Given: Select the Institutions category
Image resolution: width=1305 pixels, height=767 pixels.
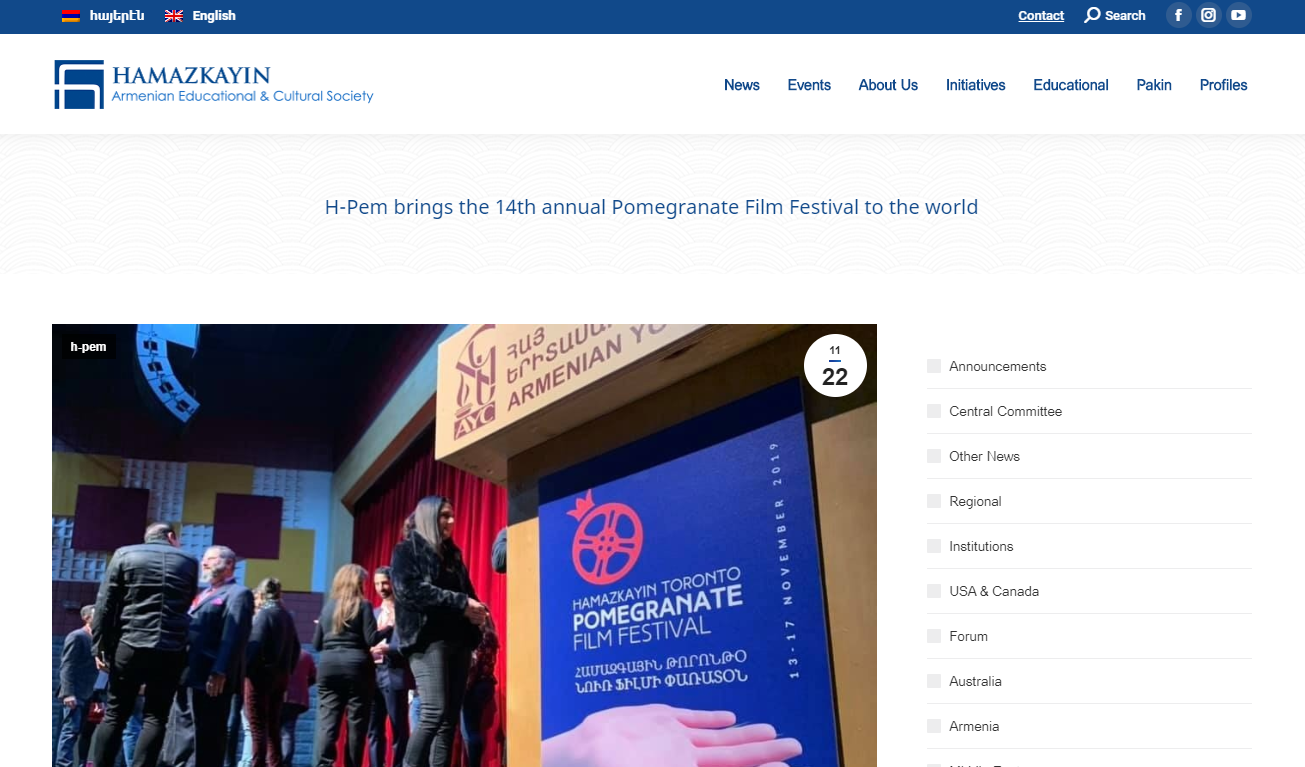Looking at the screenshot, I should (981, 546).
